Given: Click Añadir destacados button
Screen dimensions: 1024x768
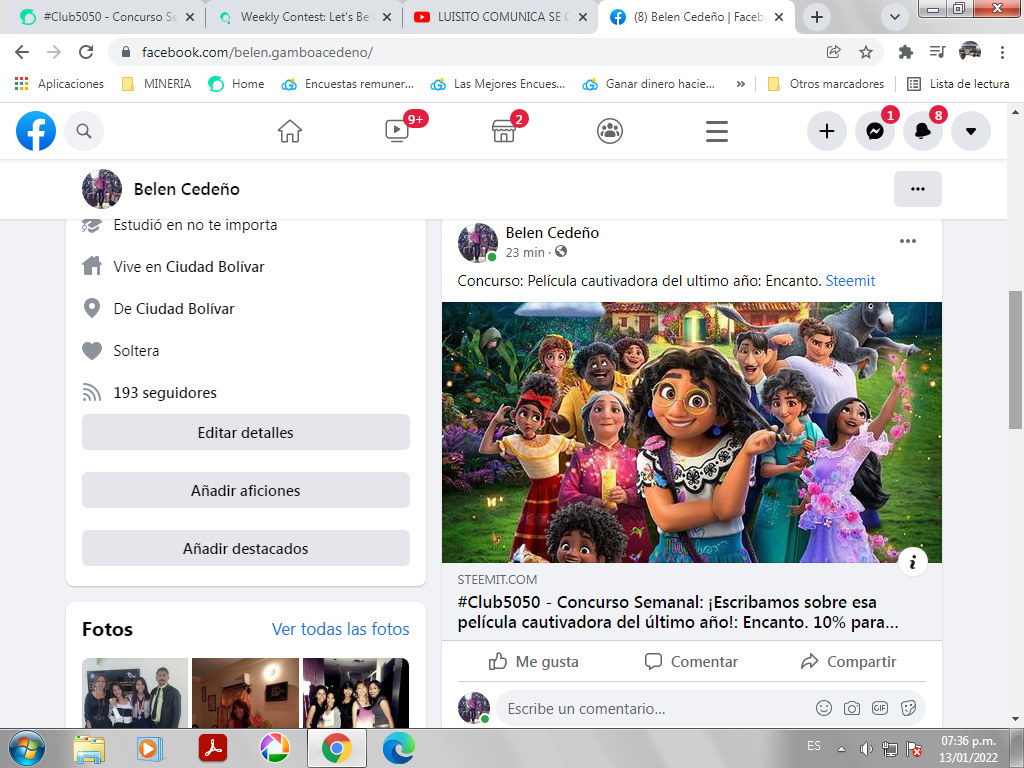Looking at the screenshot, I should (246, 549).
